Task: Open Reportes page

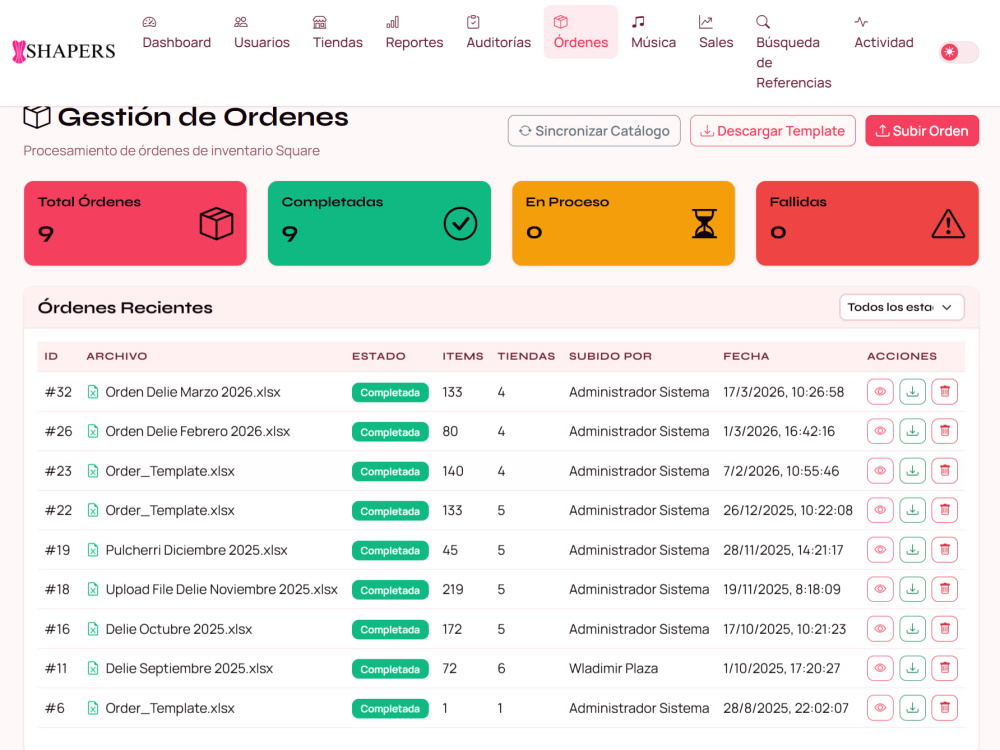Action: (414, 33)
